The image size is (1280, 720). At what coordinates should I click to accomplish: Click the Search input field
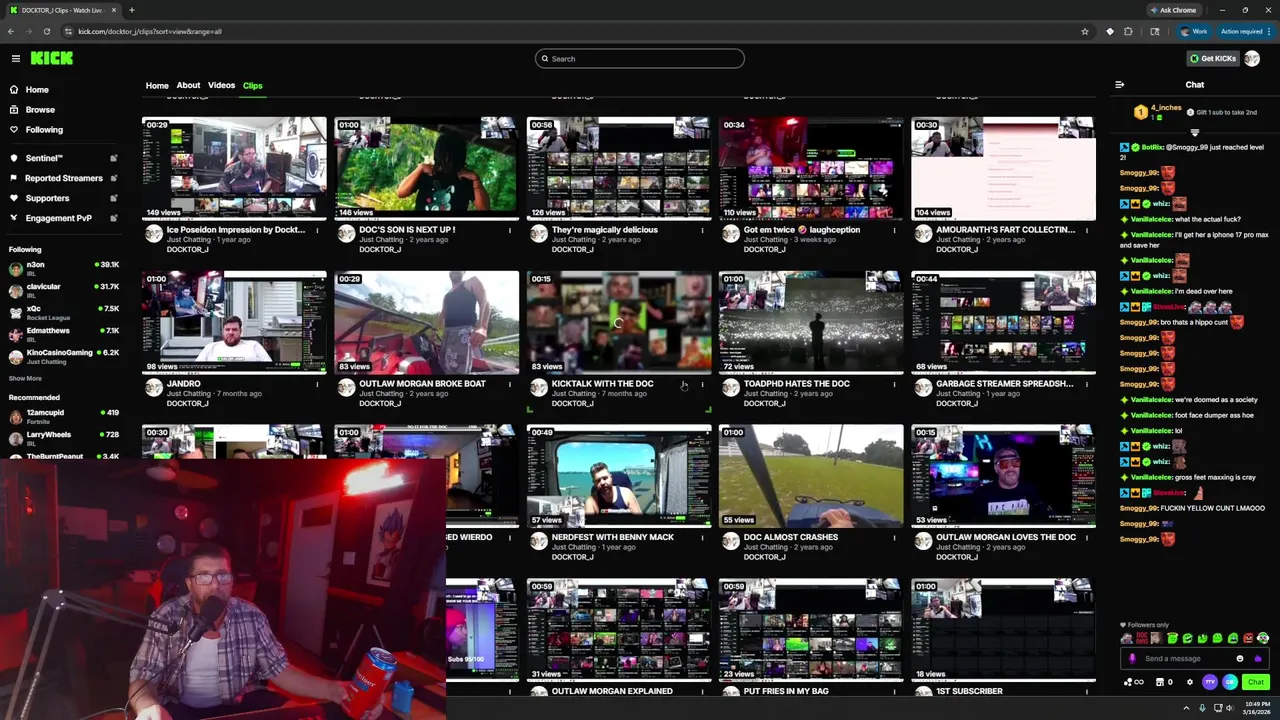tap(640, 58)
